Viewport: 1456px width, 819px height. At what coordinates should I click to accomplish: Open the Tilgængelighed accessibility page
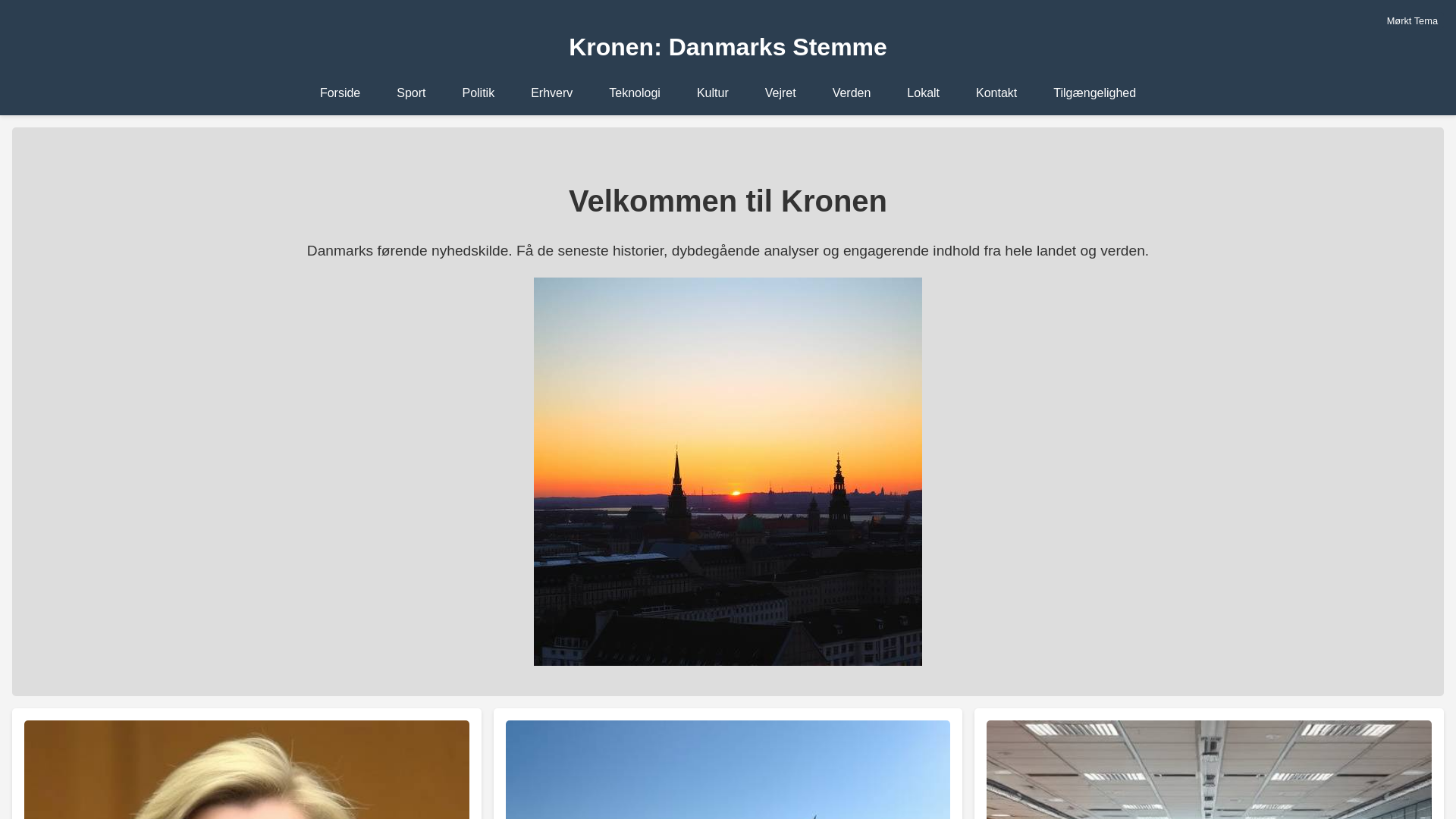(1094, 93)
